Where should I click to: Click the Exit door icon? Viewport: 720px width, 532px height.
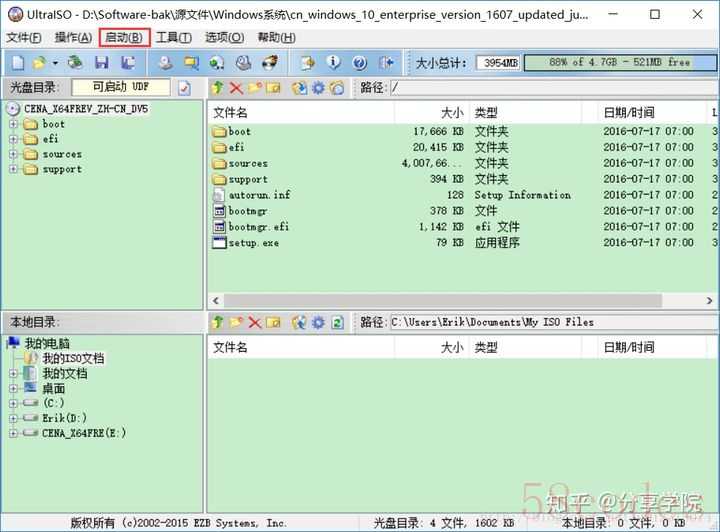[x=386, y=63]
